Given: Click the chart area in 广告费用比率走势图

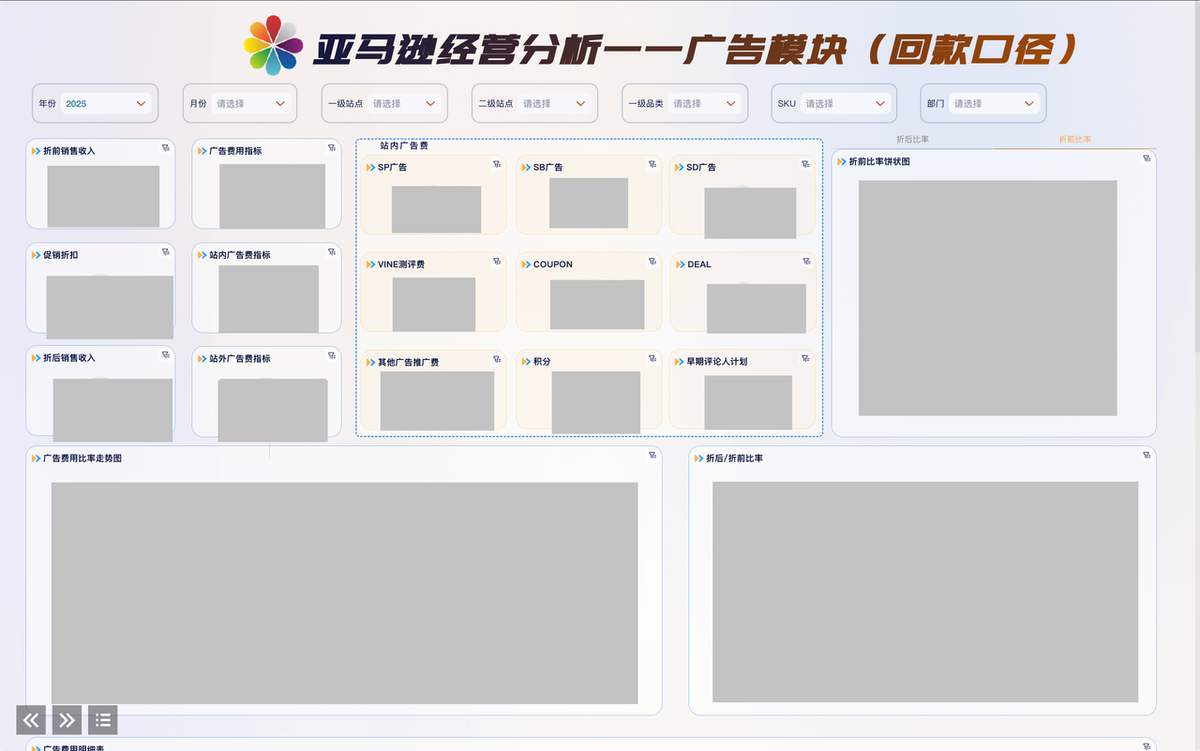Looking at the screenshot, I should click(344, 593).
